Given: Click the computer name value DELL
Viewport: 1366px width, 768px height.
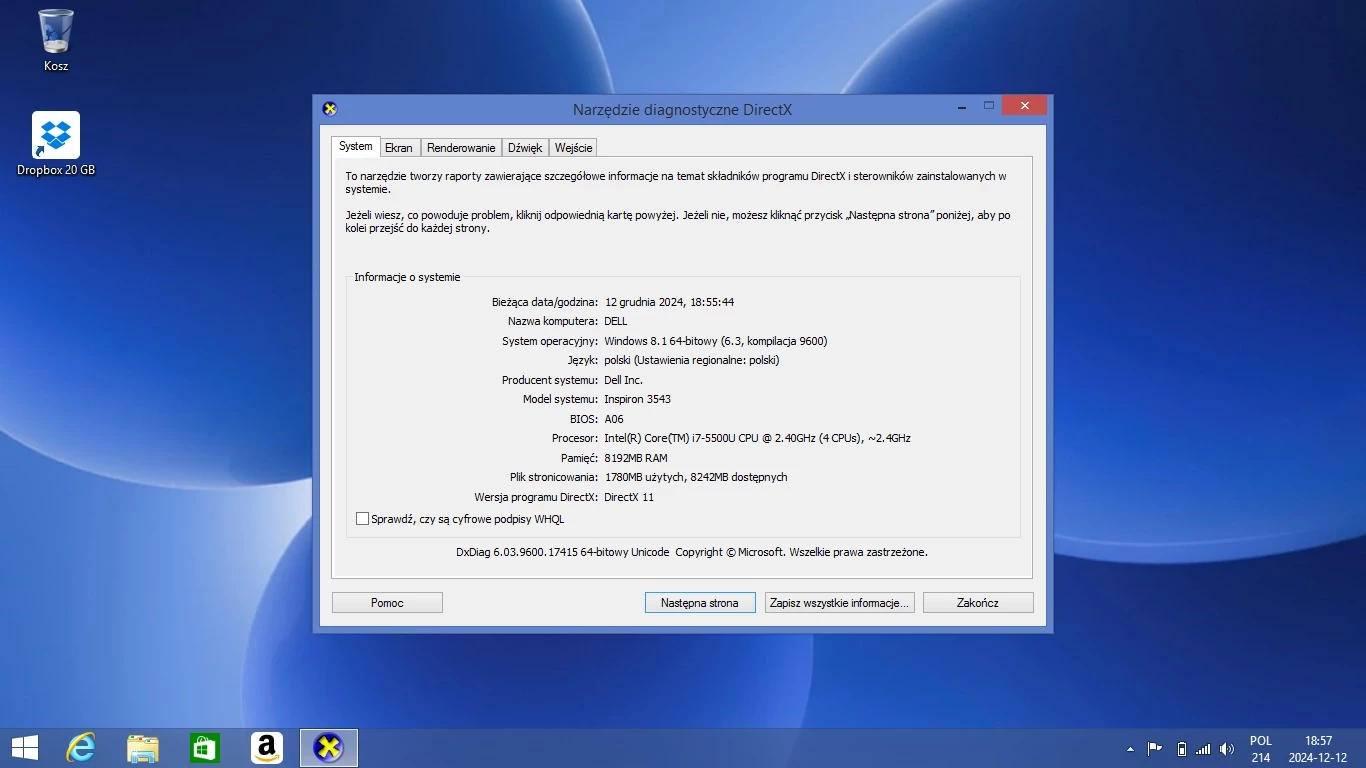Looking at the screenshot, I should (616, 321).
